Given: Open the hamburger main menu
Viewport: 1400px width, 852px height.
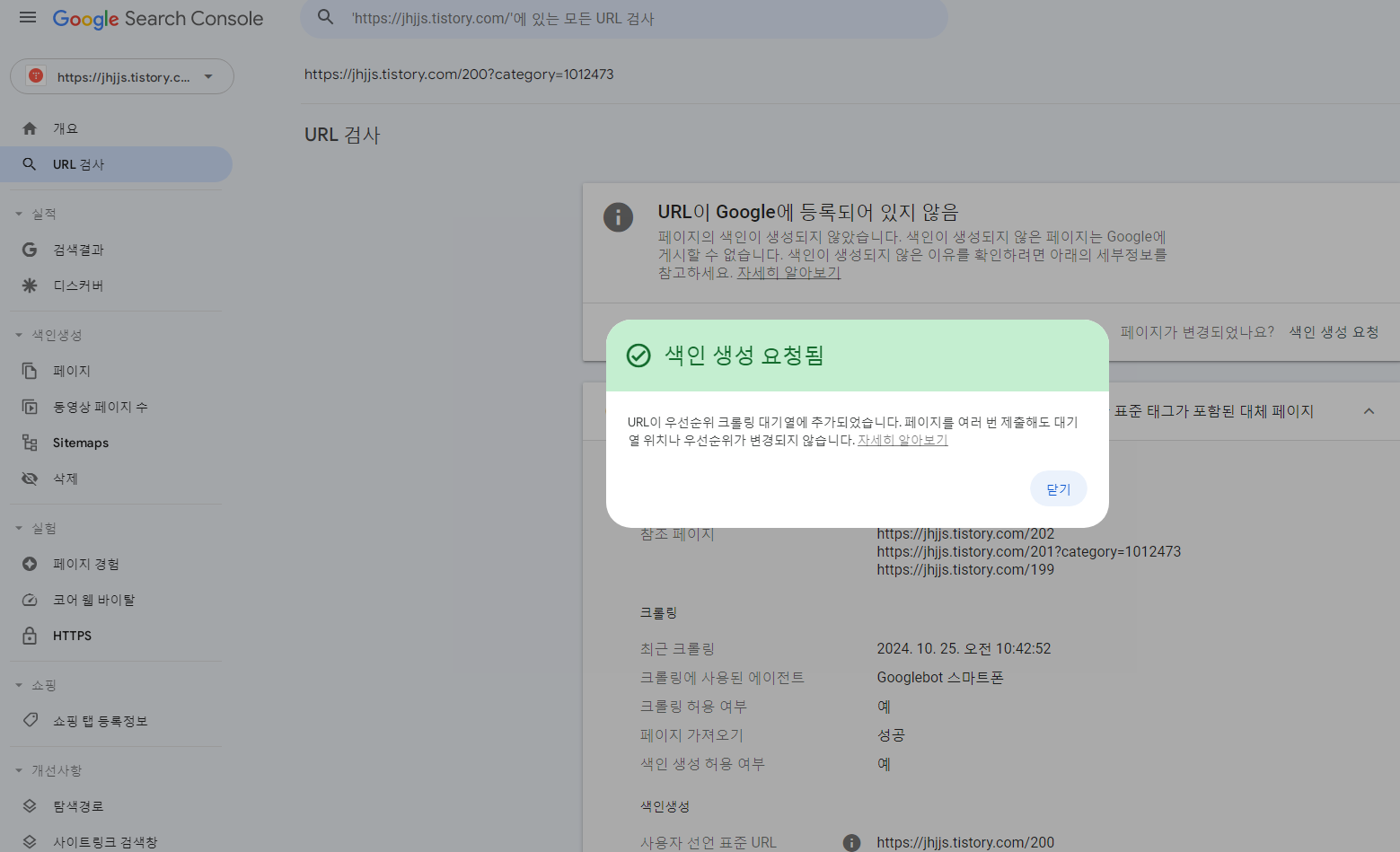Looking at the screenshot, I should coord(28,18).
